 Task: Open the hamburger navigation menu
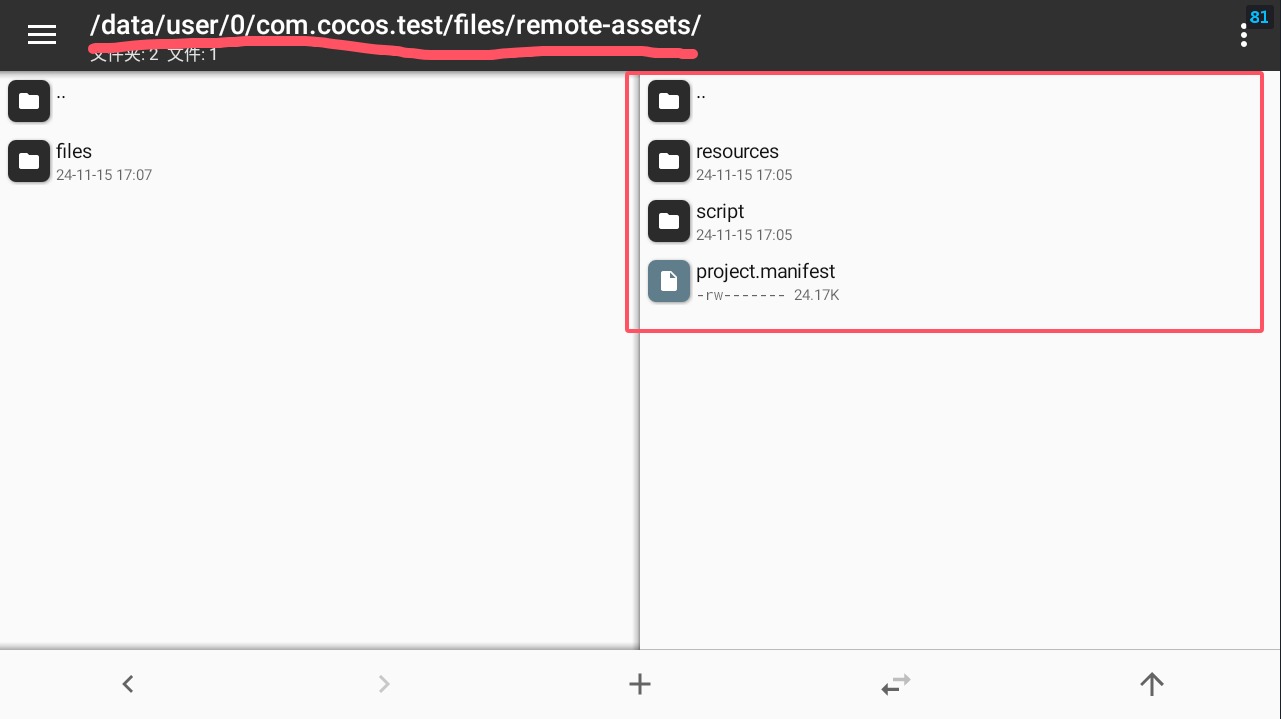(42, 35)
